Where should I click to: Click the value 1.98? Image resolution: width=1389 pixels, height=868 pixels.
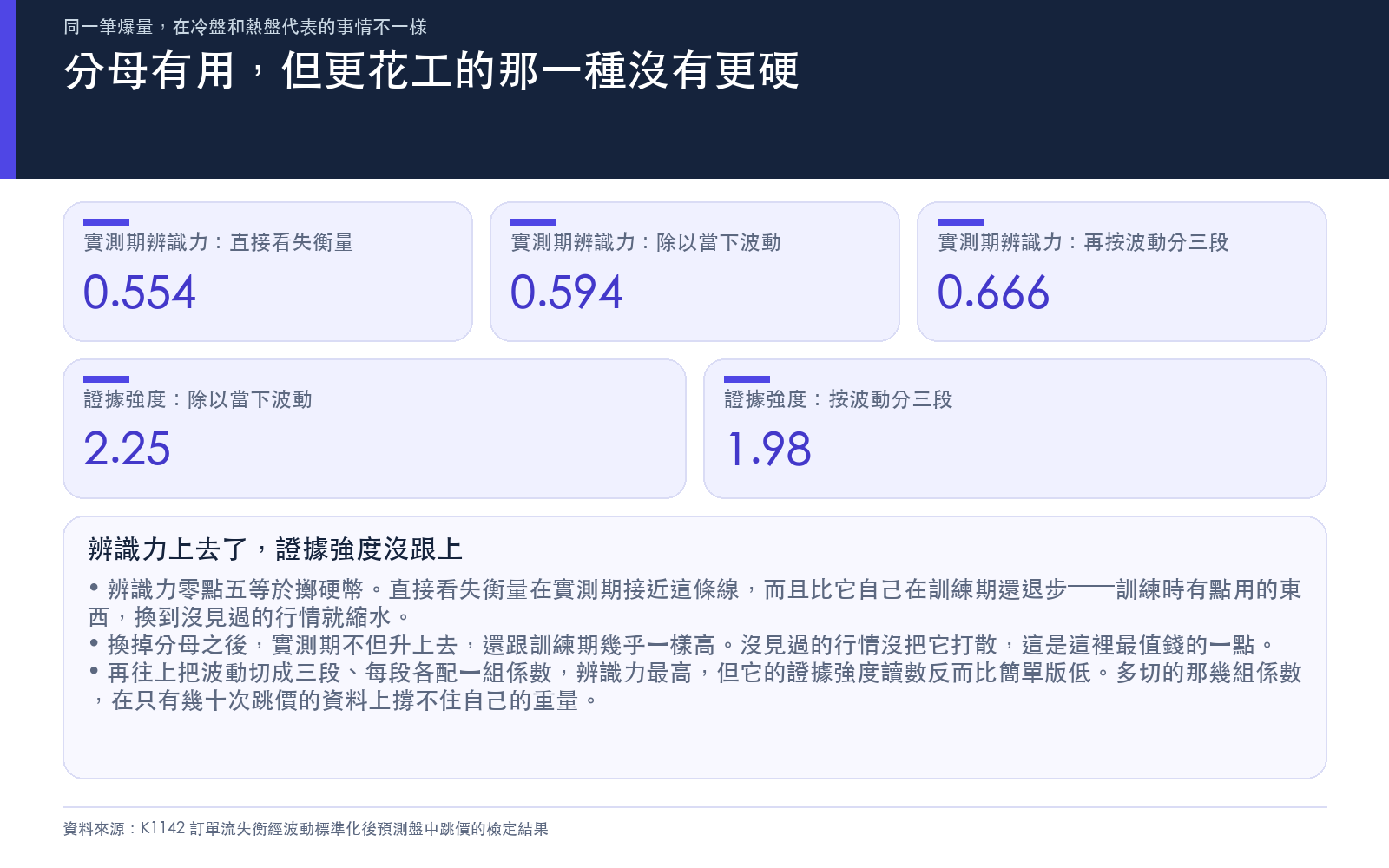point(768,450)
